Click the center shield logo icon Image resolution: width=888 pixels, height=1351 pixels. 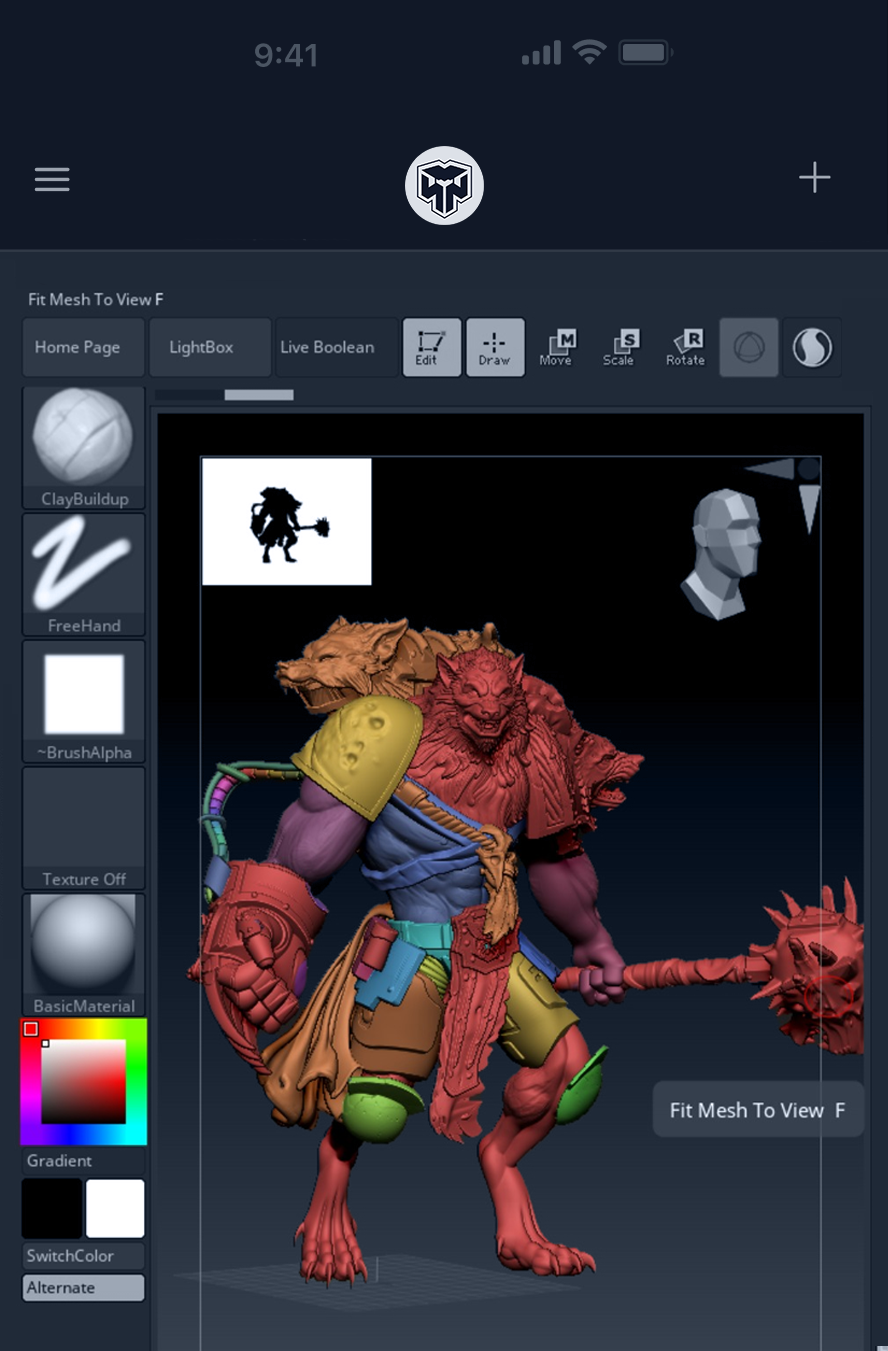pos(444,186)
